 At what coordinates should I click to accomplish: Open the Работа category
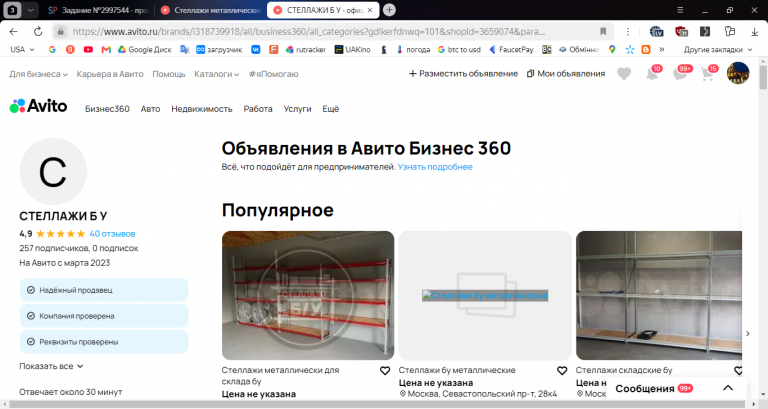258,109
